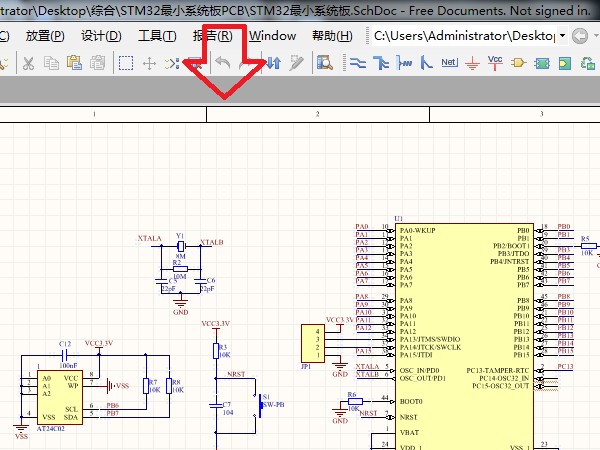Select the Place Signal Harness tool
The width and height of the screenshot is (600, 450).
[x=404, y=63]
